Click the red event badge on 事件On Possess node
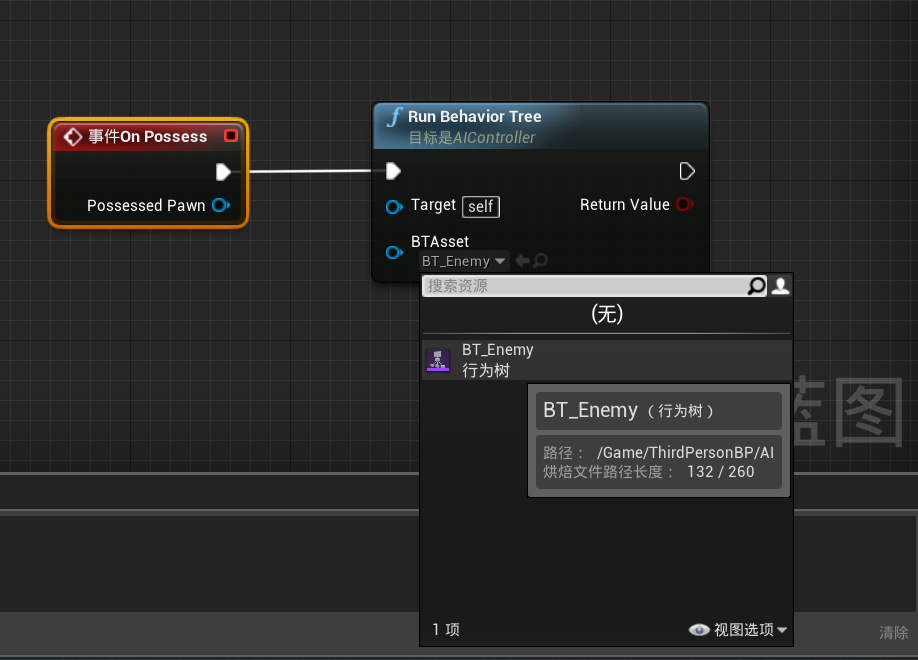918x660 pixels. pyautogui.click(x=230, y=136)
